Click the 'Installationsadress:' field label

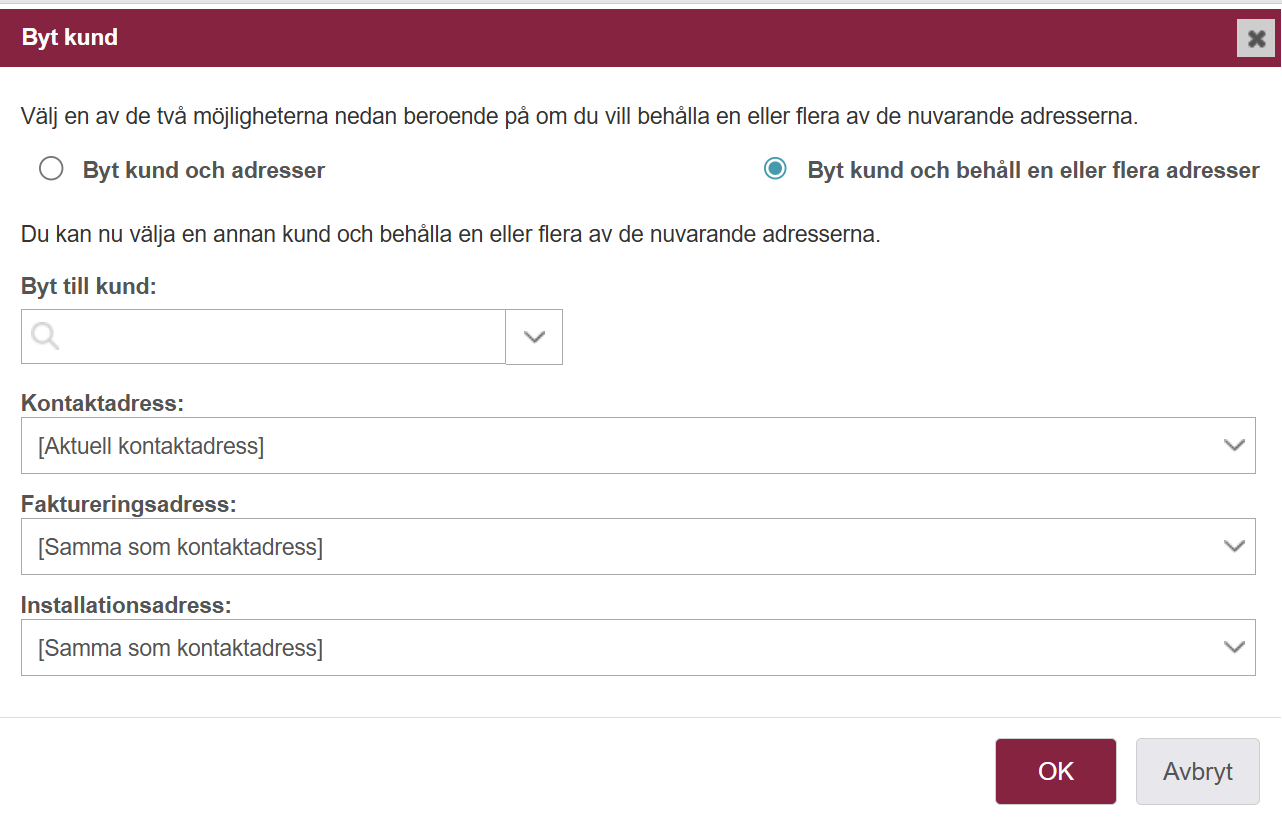pos(126,605)
